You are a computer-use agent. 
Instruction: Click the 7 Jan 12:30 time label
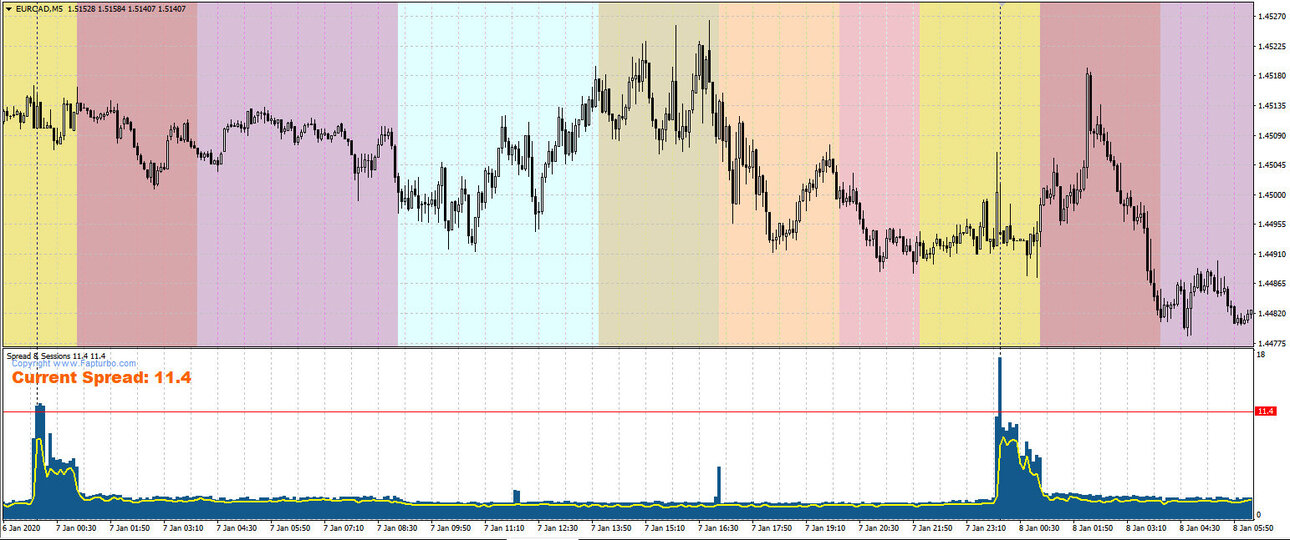coord(558,528)
